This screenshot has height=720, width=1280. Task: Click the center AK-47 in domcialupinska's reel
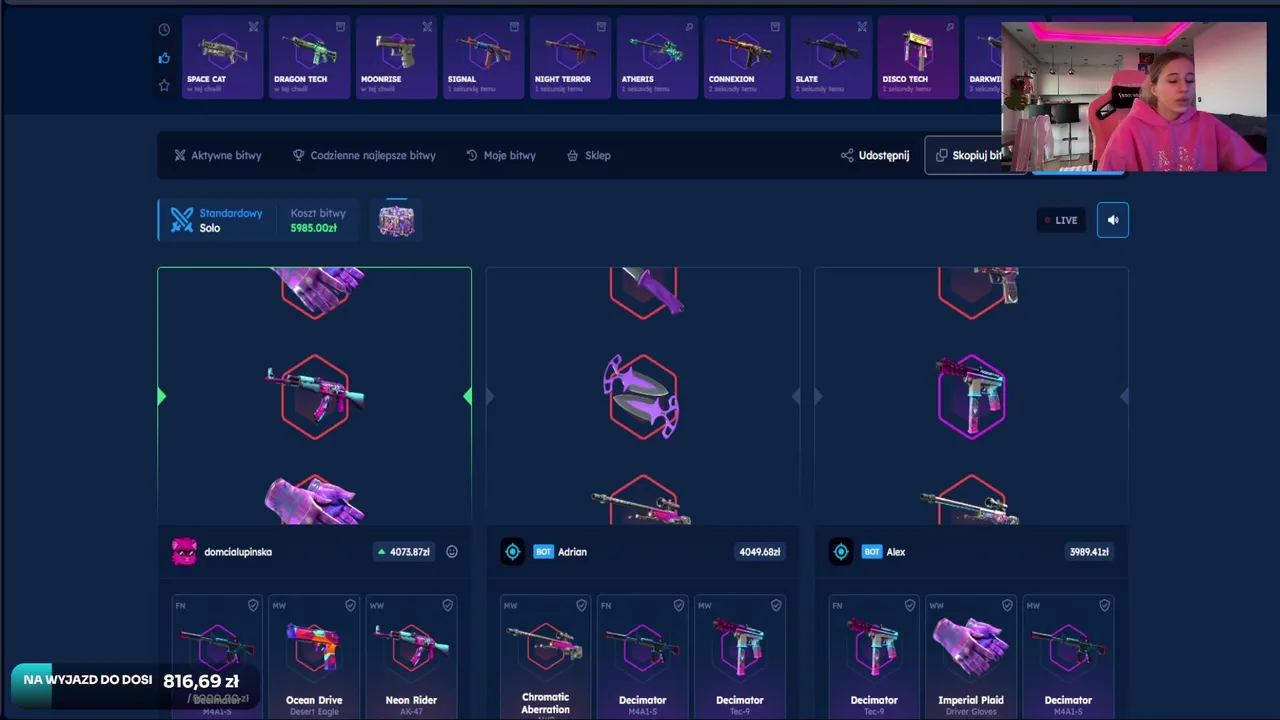315,396
